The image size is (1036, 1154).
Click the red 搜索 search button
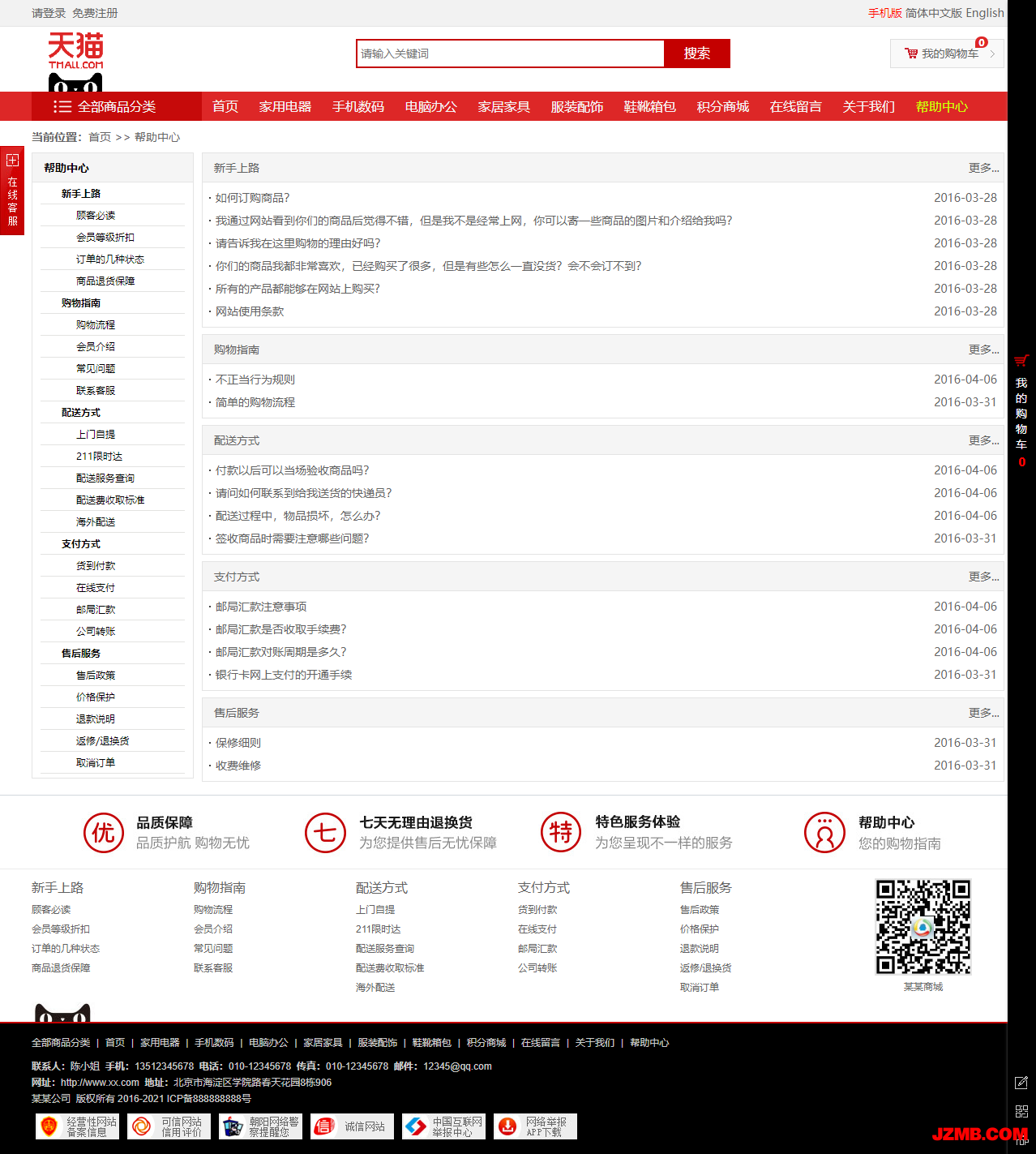[697, 54]
